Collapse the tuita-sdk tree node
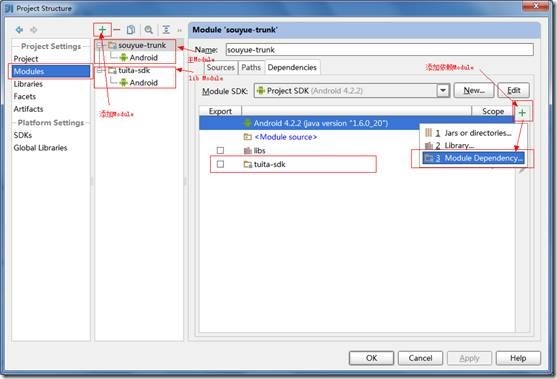 click(x=99, y=71)
